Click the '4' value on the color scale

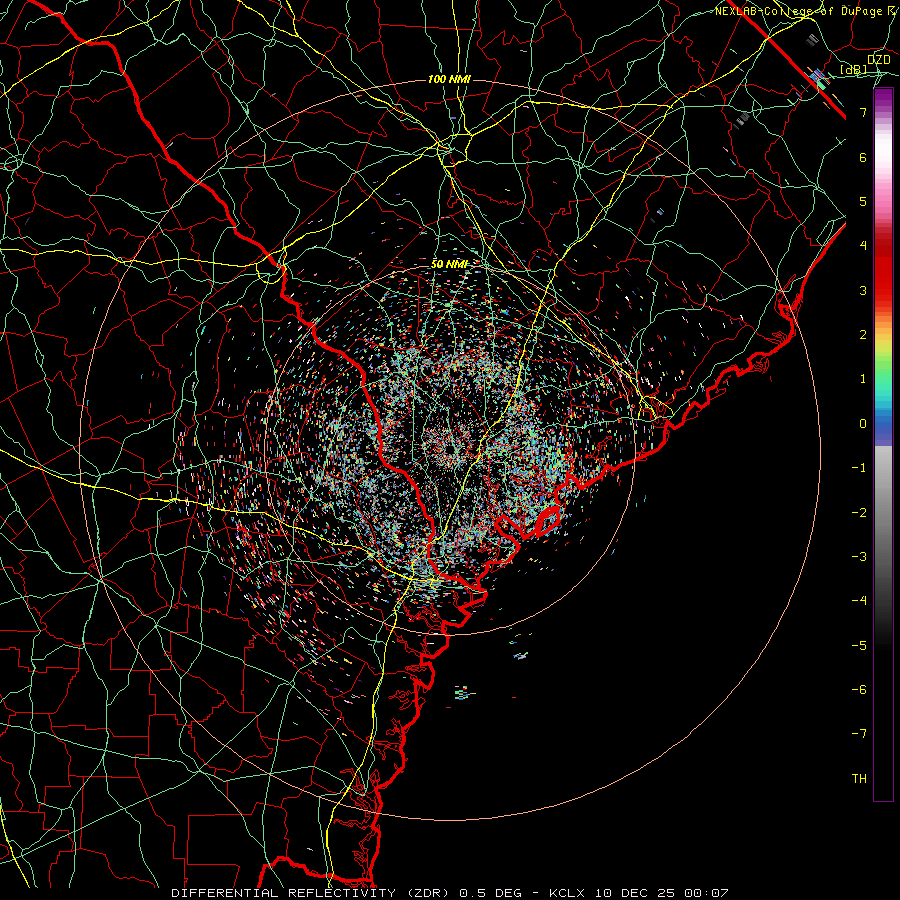pyautogui.click(x=863, y=246)
